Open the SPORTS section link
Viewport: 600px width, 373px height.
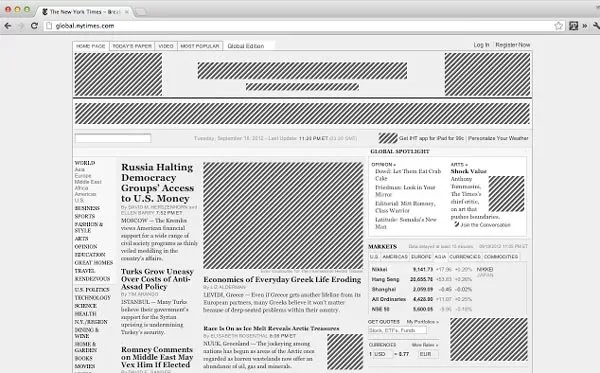[85, 216]
